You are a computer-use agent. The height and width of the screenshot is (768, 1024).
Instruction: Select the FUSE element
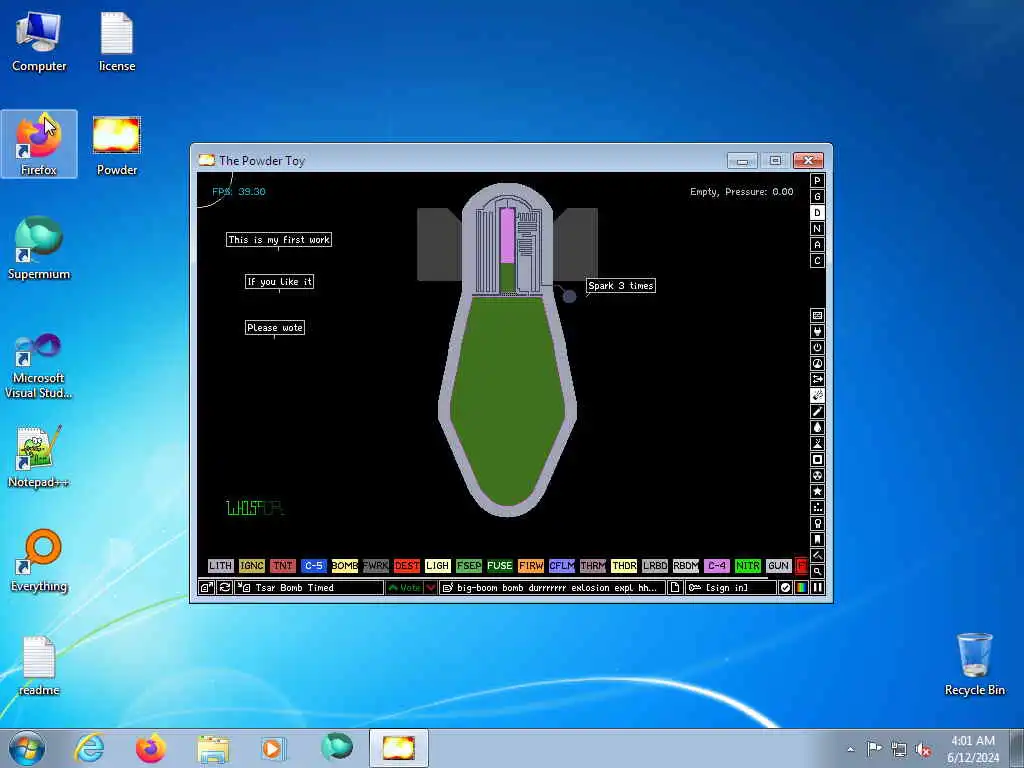click(500, 566)
